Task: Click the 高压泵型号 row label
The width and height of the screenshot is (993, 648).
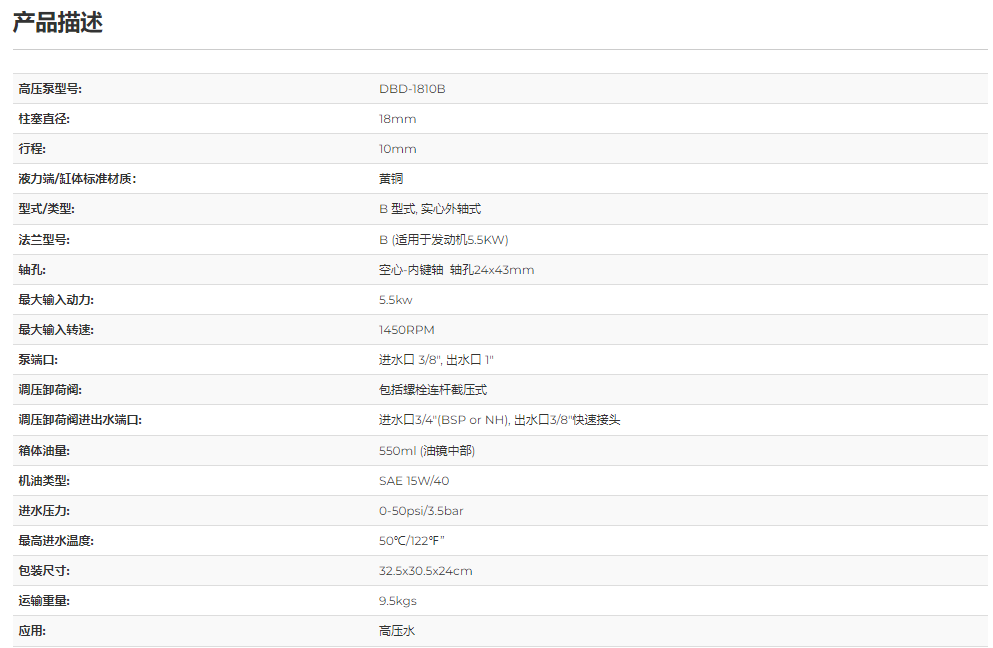Action: point(50,89)
